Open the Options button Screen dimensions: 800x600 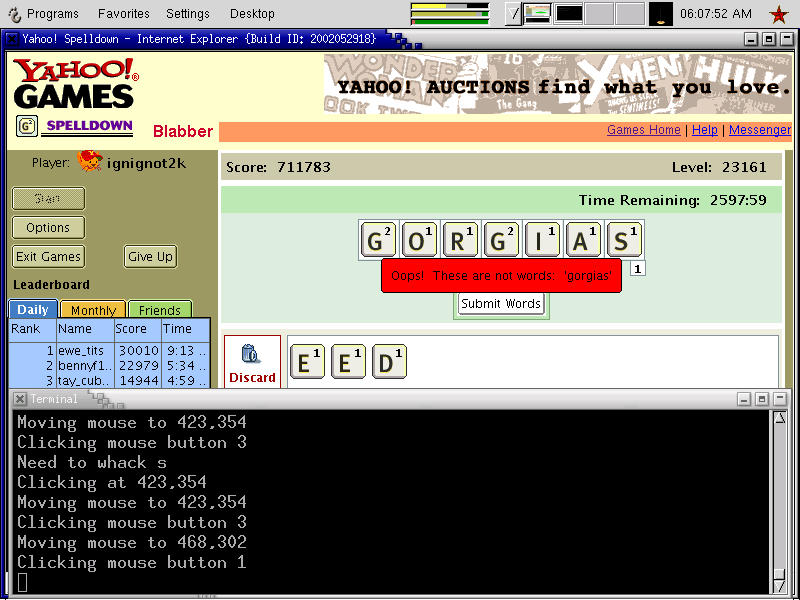tap(48, 228)
